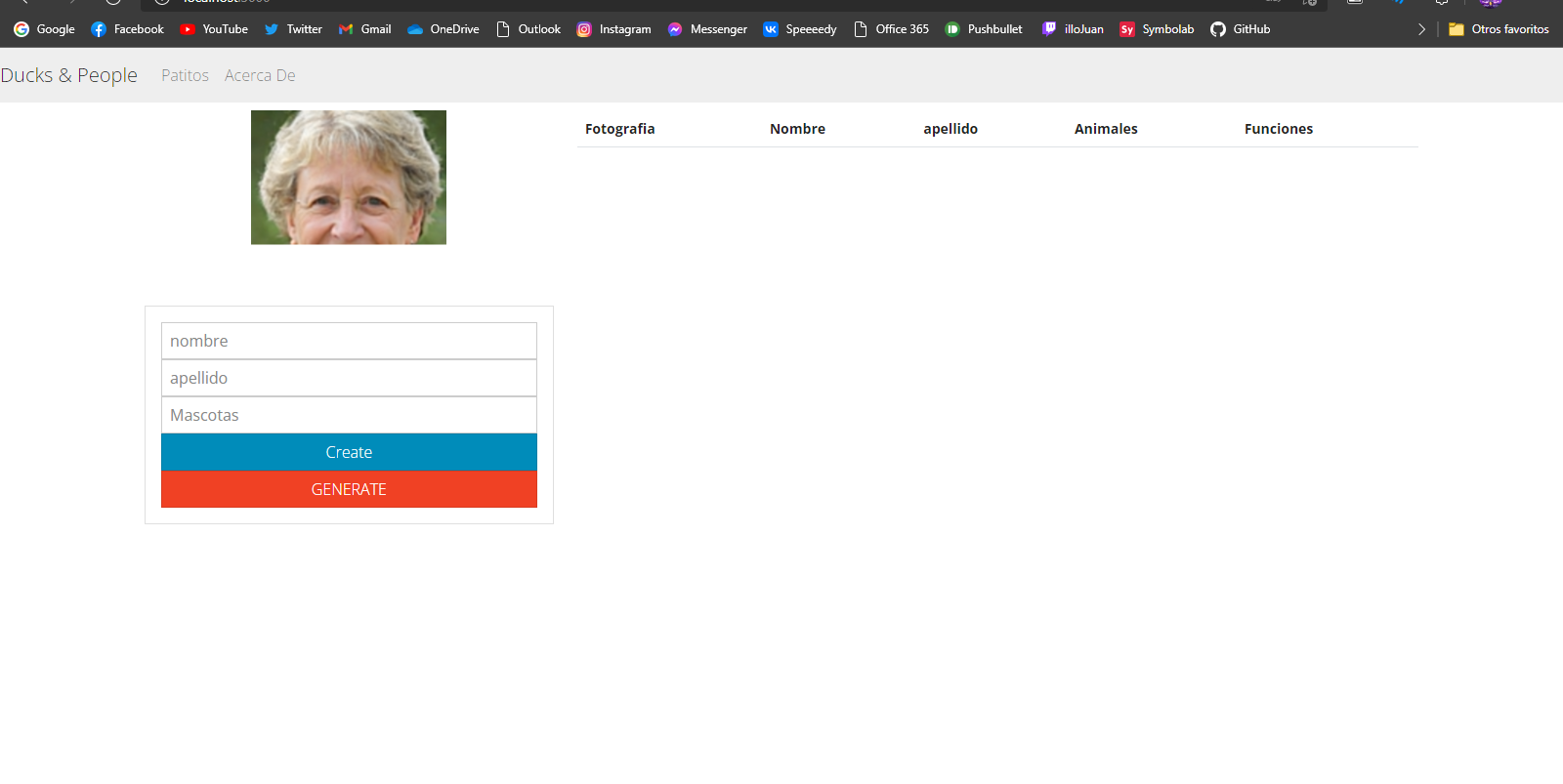Focus the Mascotas input field
Image resolution: width=1563 pixels, height=784 pixels.
pyautogui.click(x=349, y=415)
